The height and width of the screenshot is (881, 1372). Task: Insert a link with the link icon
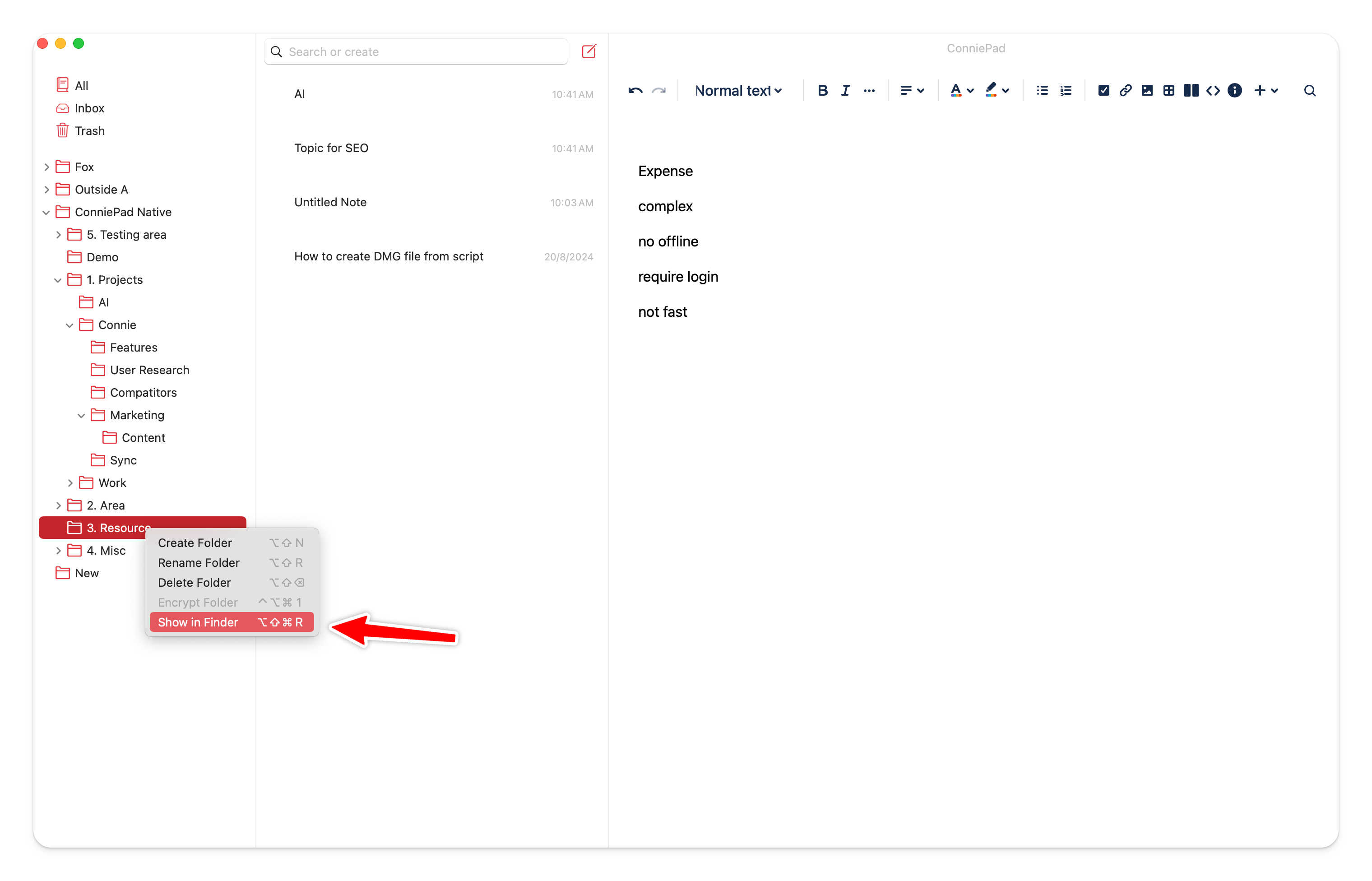1125,90
